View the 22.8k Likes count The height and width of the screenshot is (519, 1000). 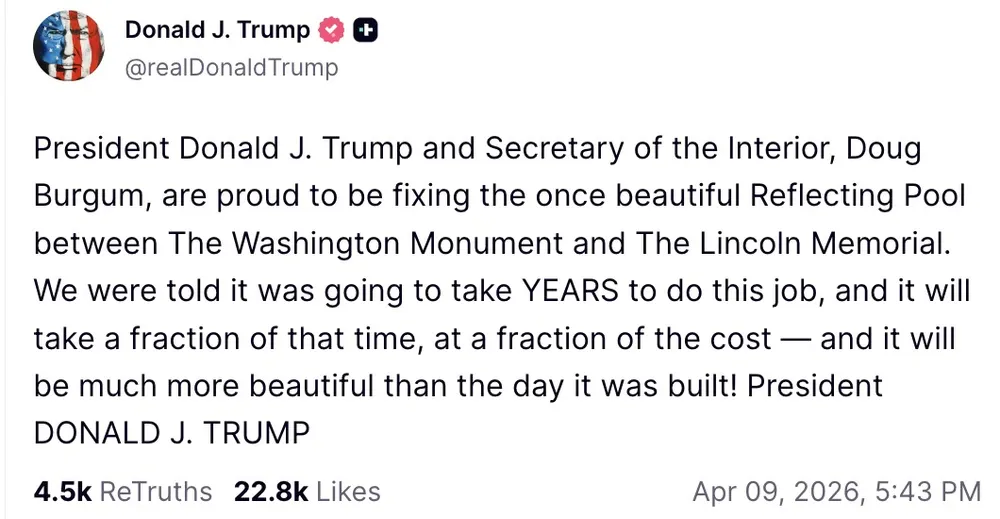click(x=270, y=491)
